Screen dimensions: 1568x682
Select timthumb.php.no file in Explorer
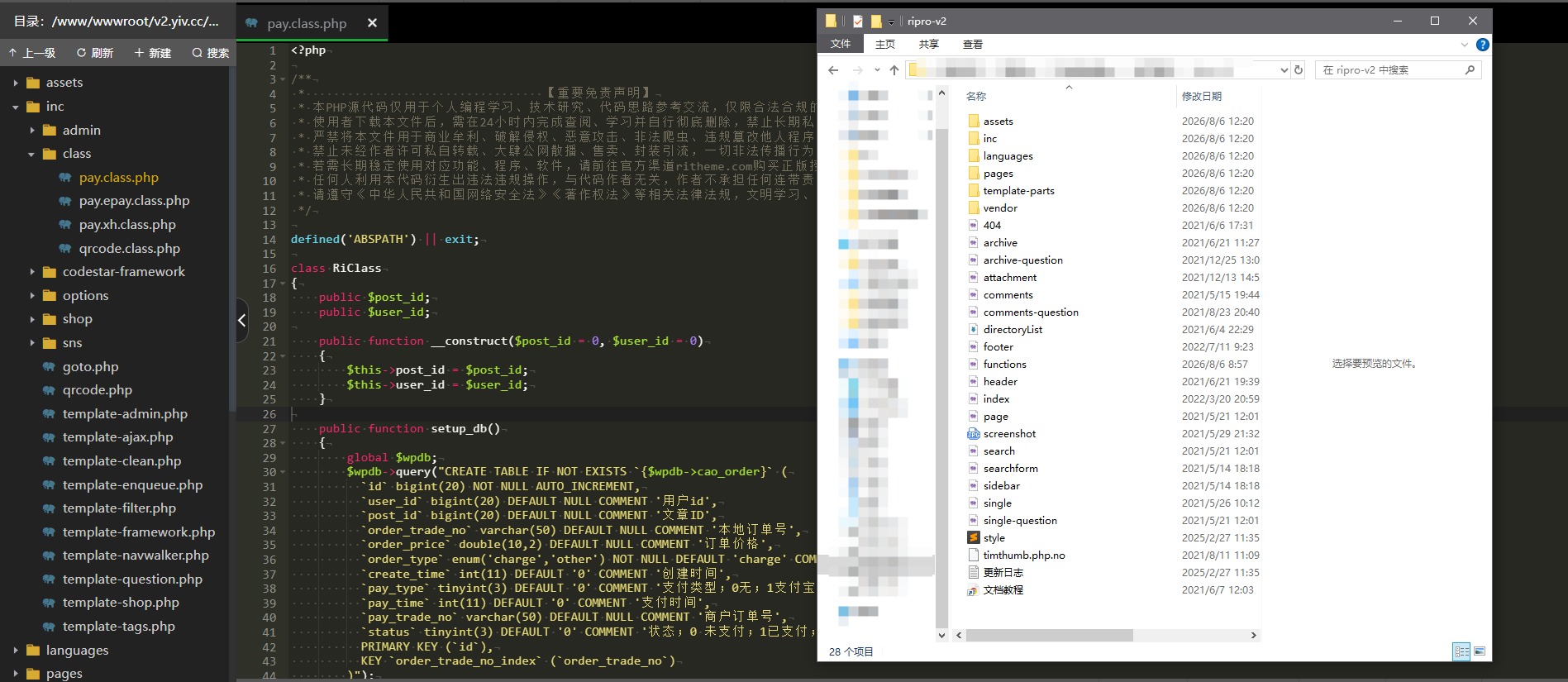point(1024,556)
